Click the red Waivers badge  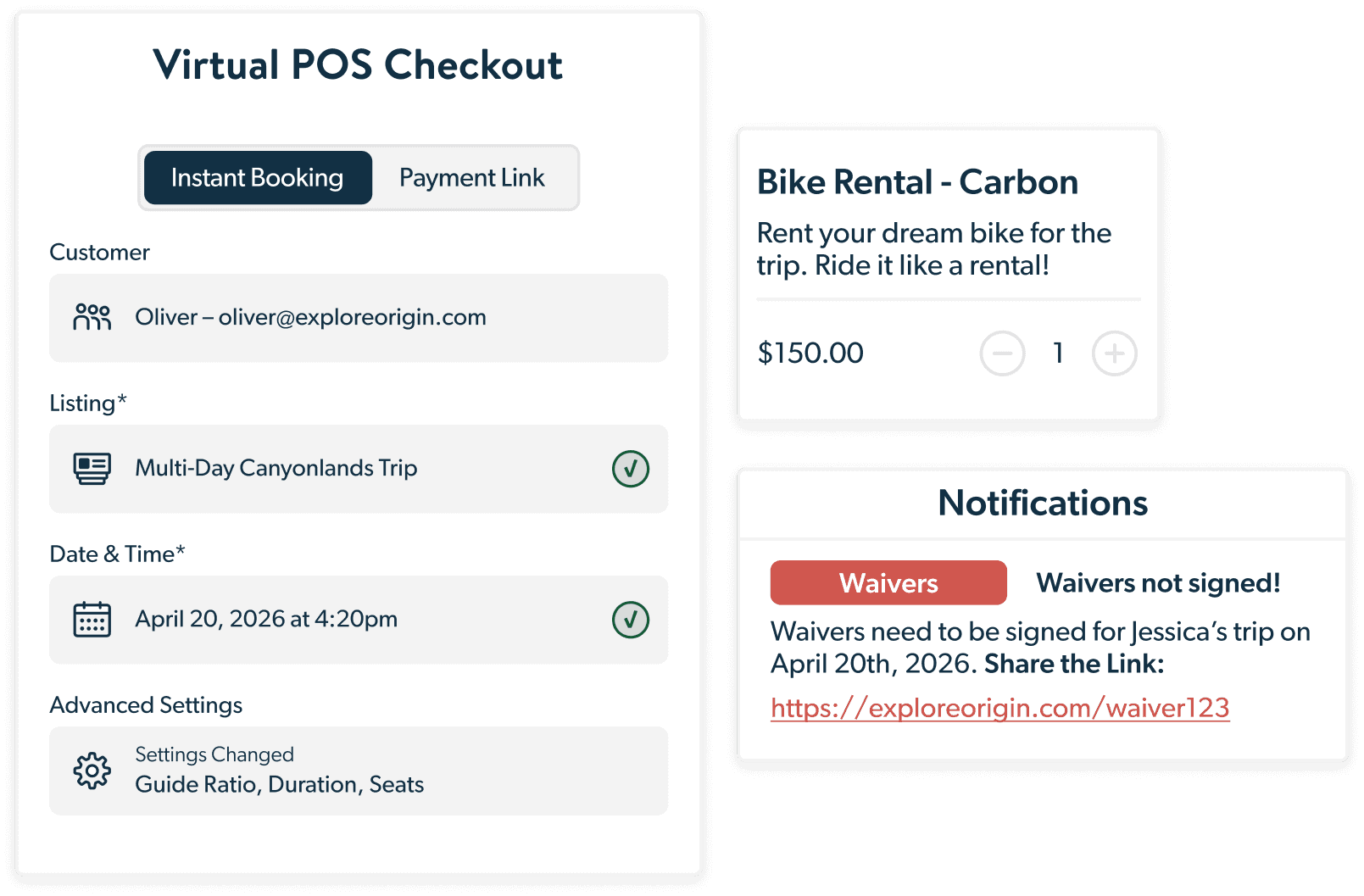point(888,583)
